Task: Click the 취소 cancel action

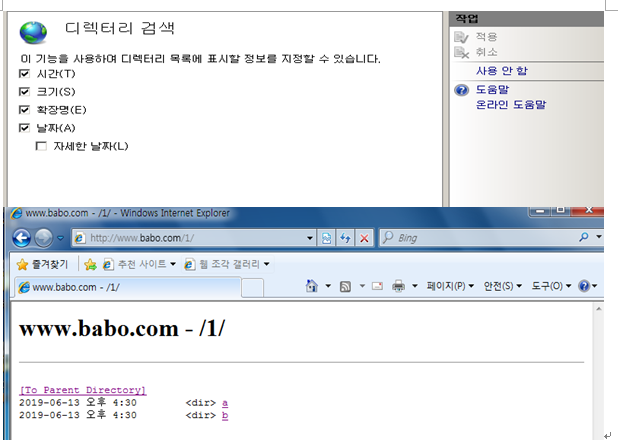Action: 486,52
